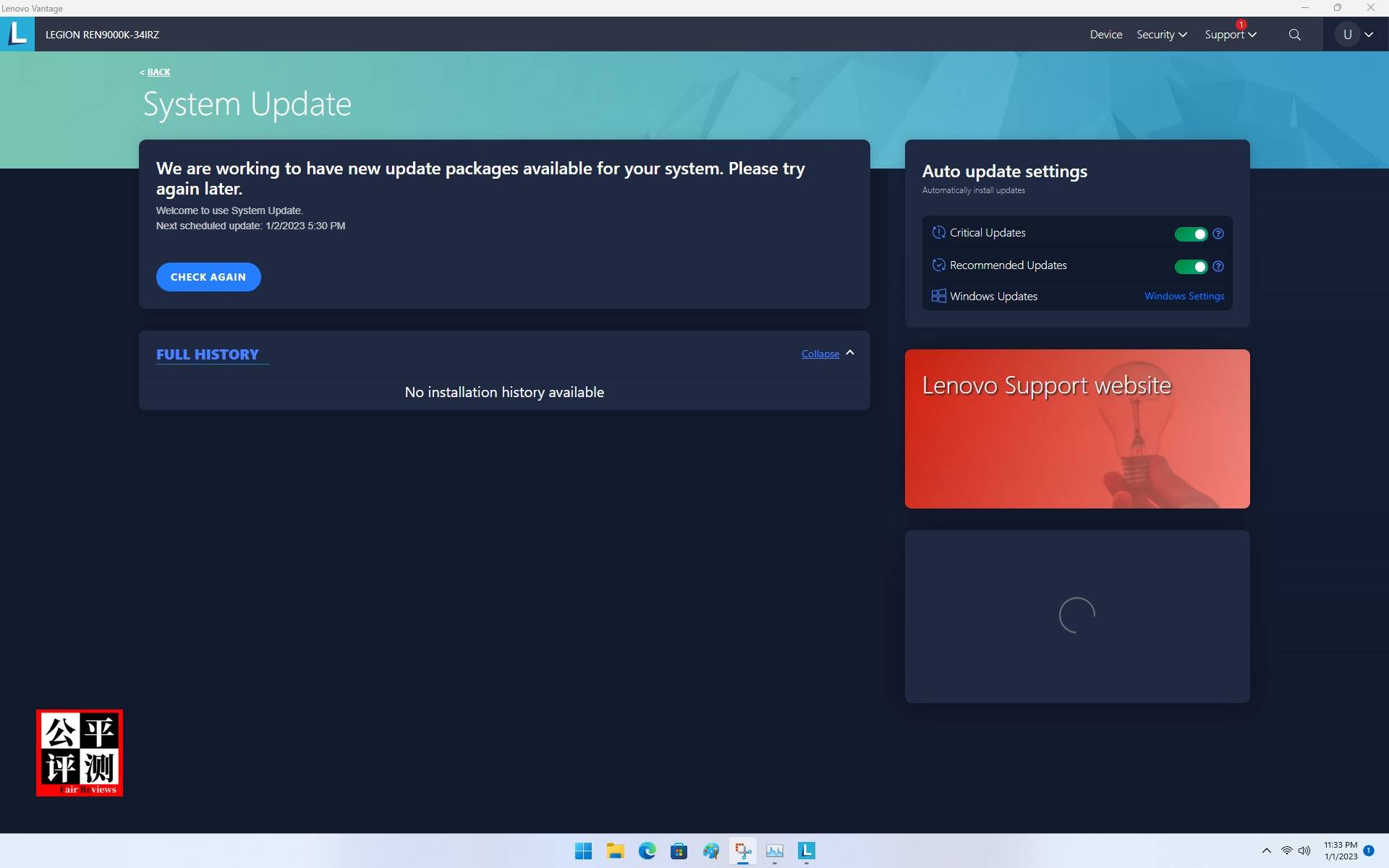Toggle Critical Updates auto install switch

click(x=1191, y=234)
